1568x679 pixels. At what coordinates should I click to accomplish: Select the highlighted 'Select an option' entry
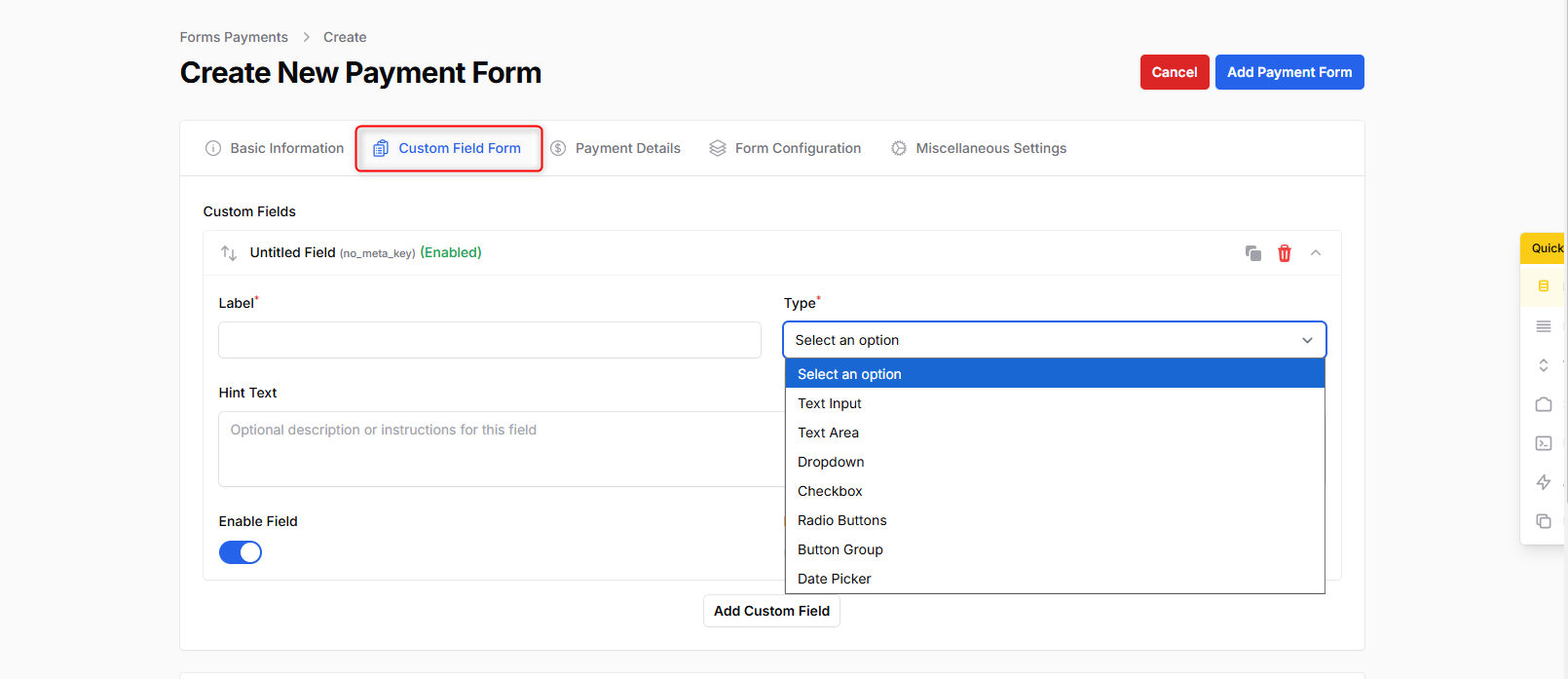(x=1055, y=374)
